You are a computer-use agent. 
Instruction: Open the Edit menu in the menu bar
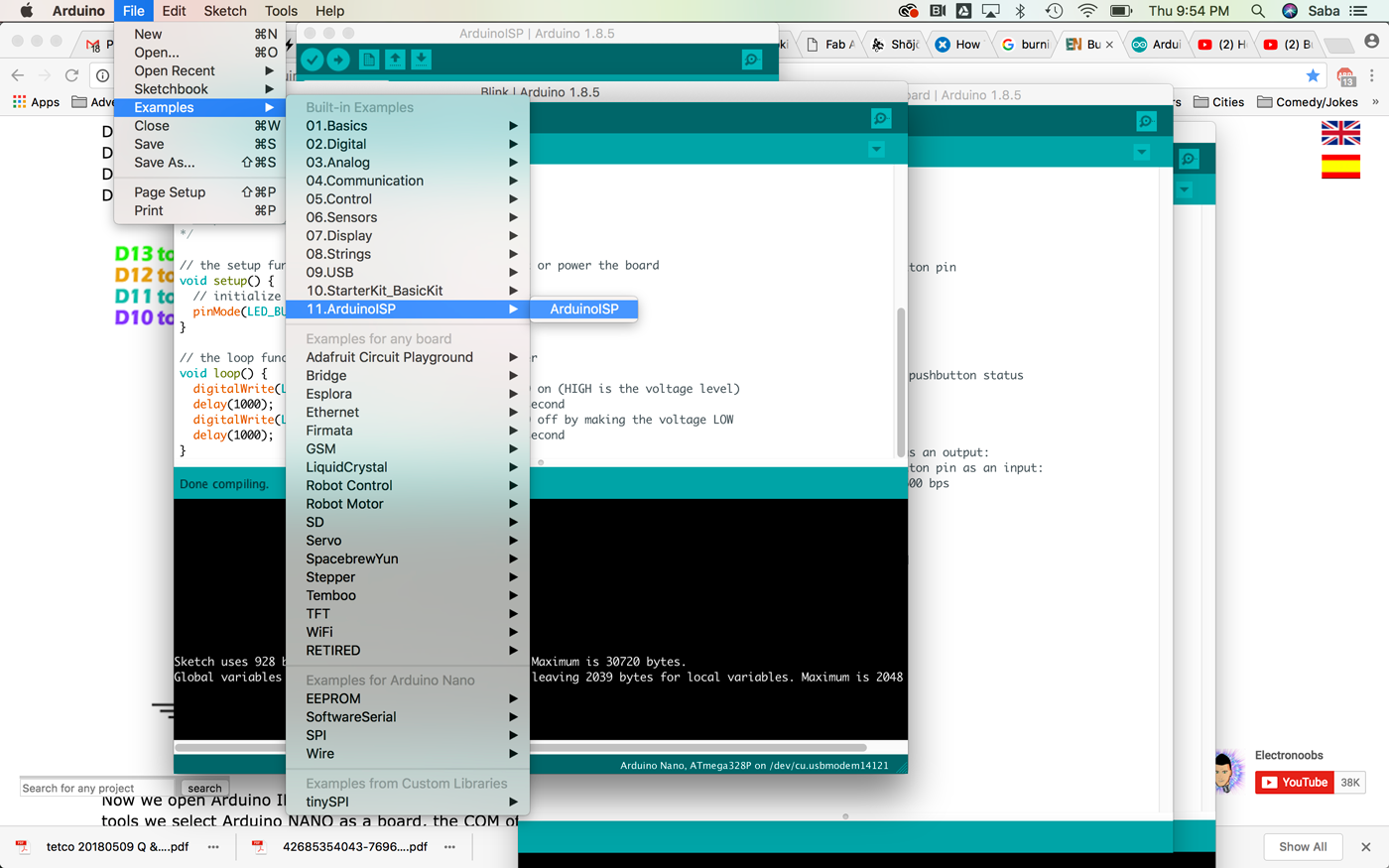pyautogui.click(x=175, y=11)
